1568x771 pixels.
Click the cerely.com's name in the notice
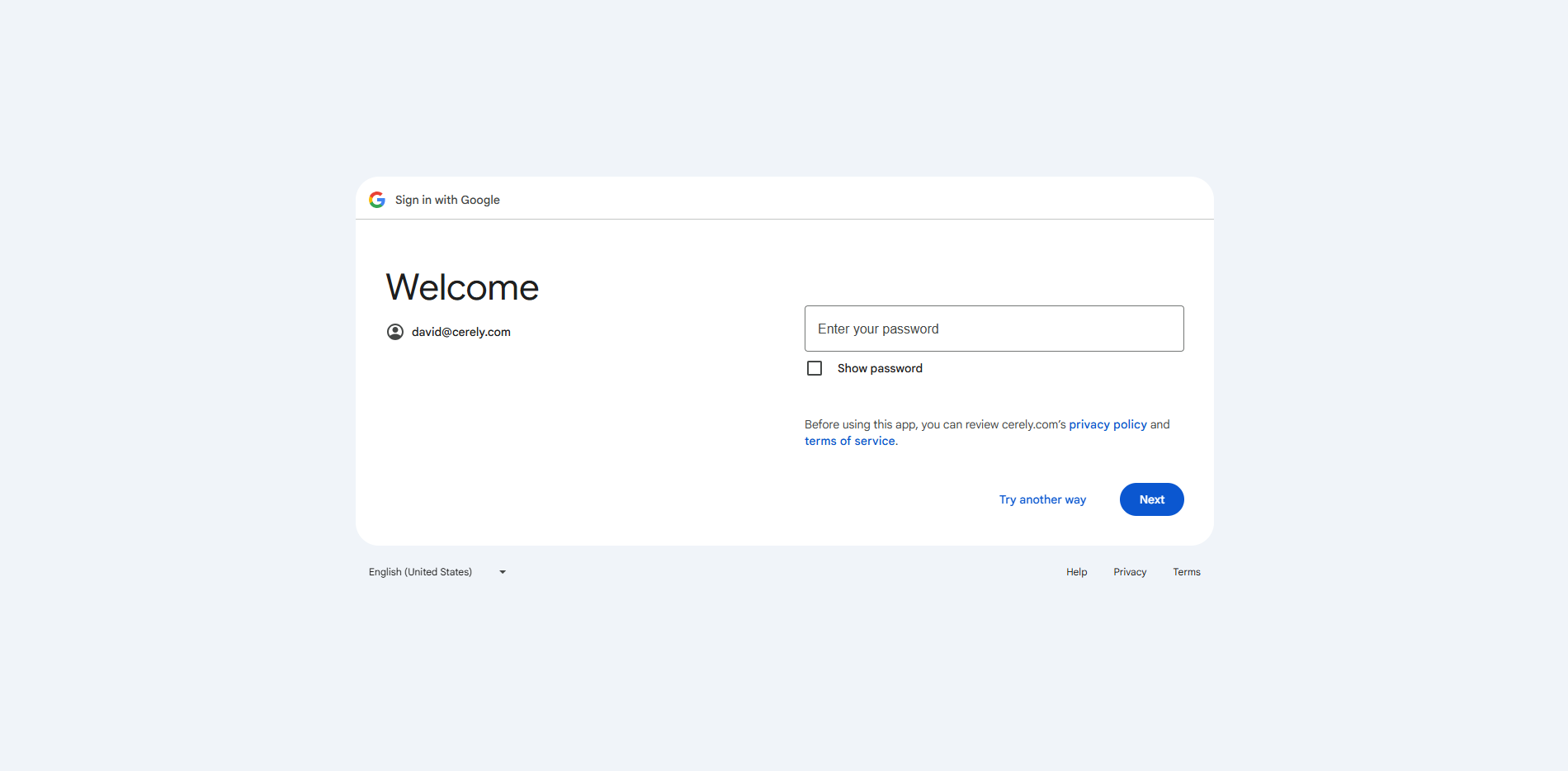1033,424
